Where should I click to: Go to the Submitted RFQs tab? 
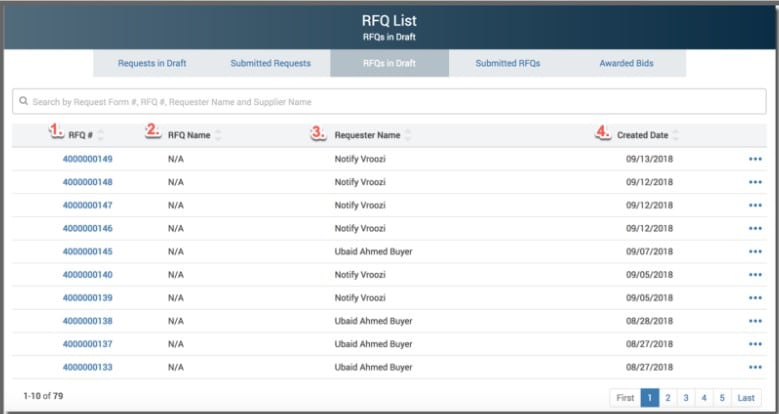click(507, 63)
